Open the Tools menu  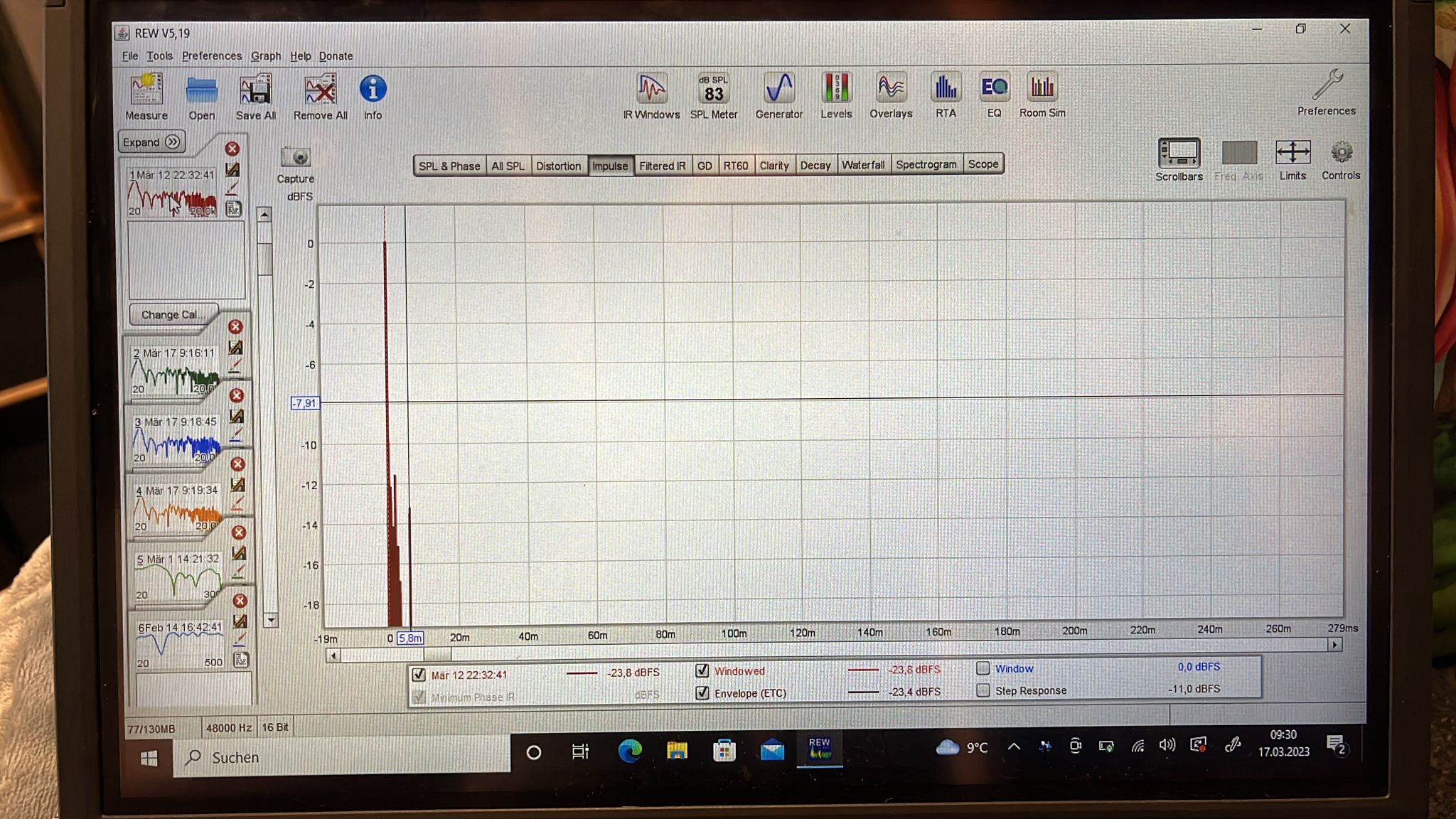(159, 55)
